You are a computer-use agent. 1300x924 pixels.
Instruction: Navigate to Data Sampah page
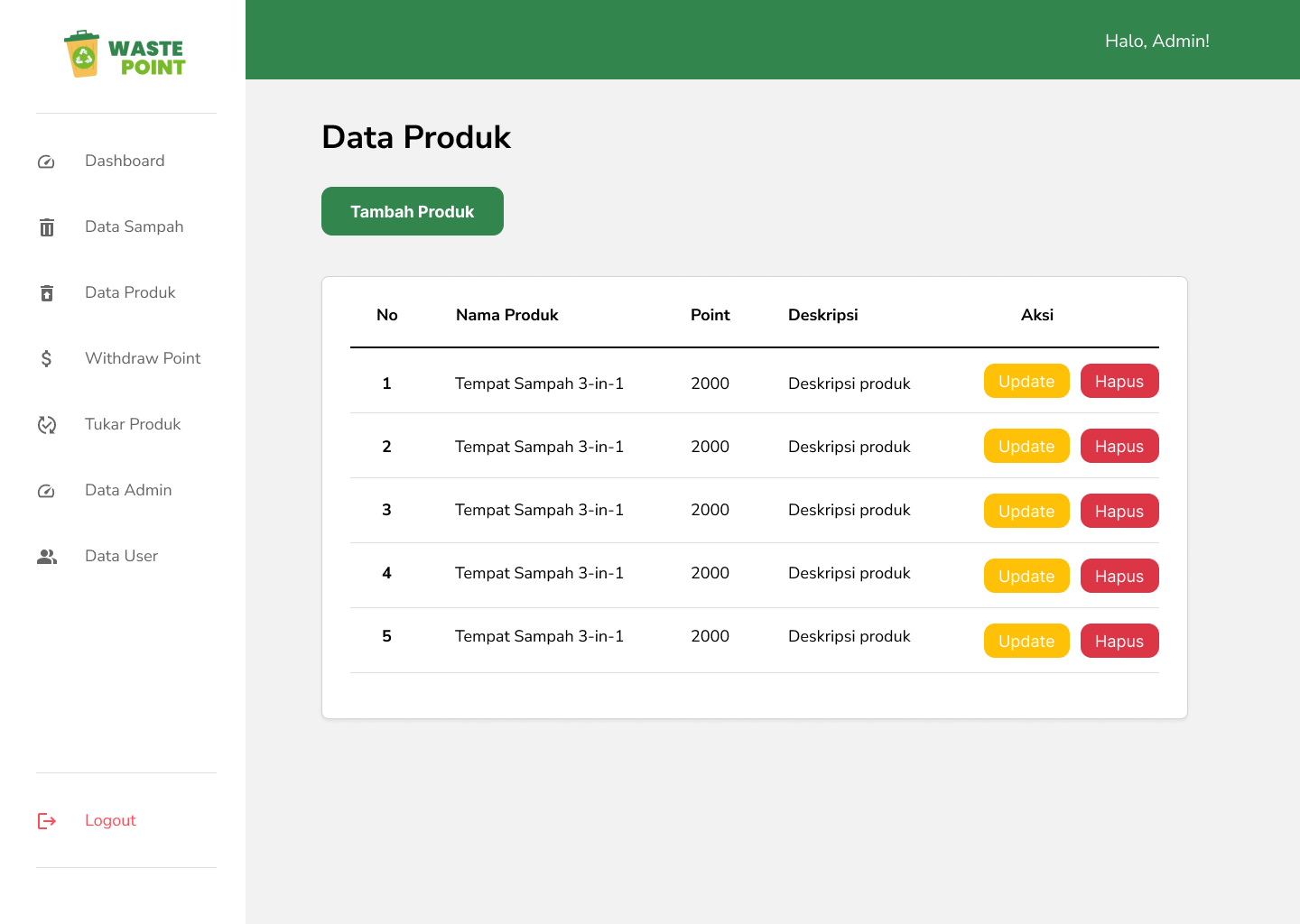(x=134, y=226)
